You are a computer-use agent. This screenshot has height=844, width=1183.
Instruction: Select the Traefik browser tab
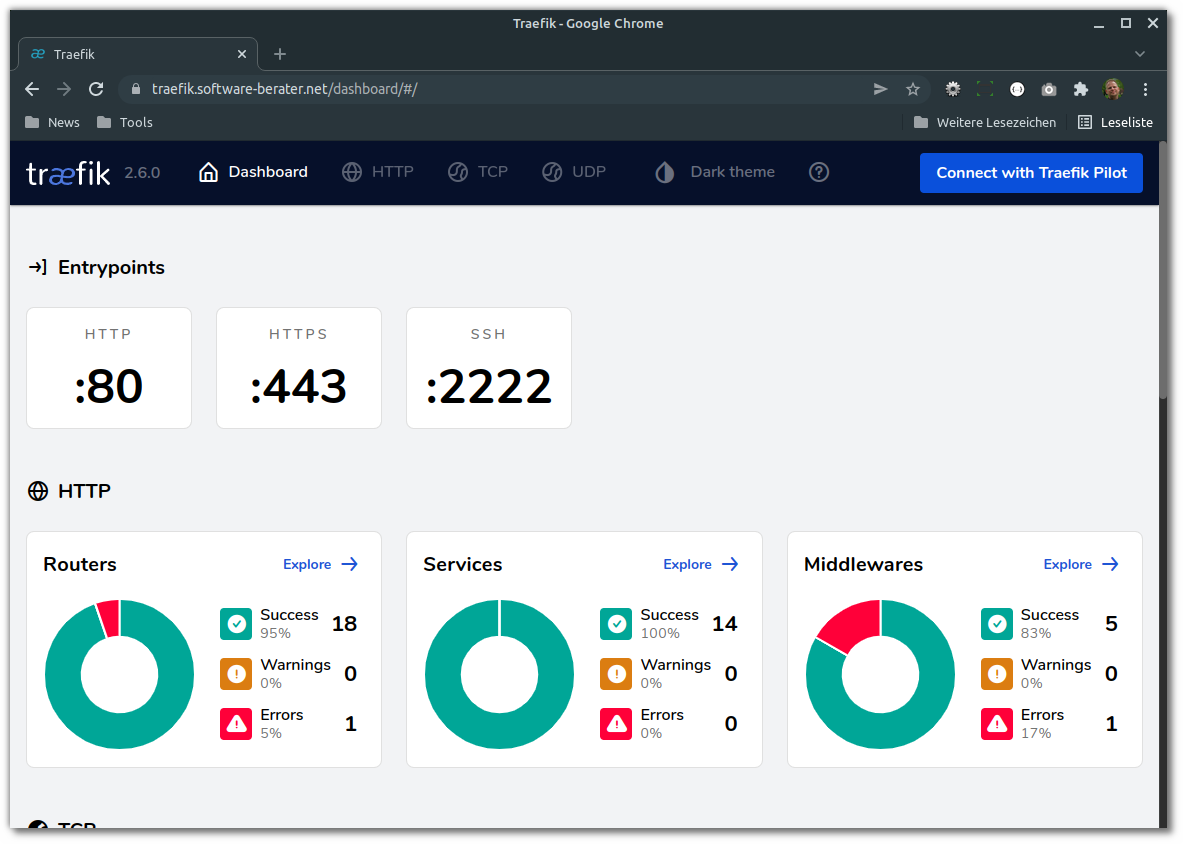click(x=138, y=54)
